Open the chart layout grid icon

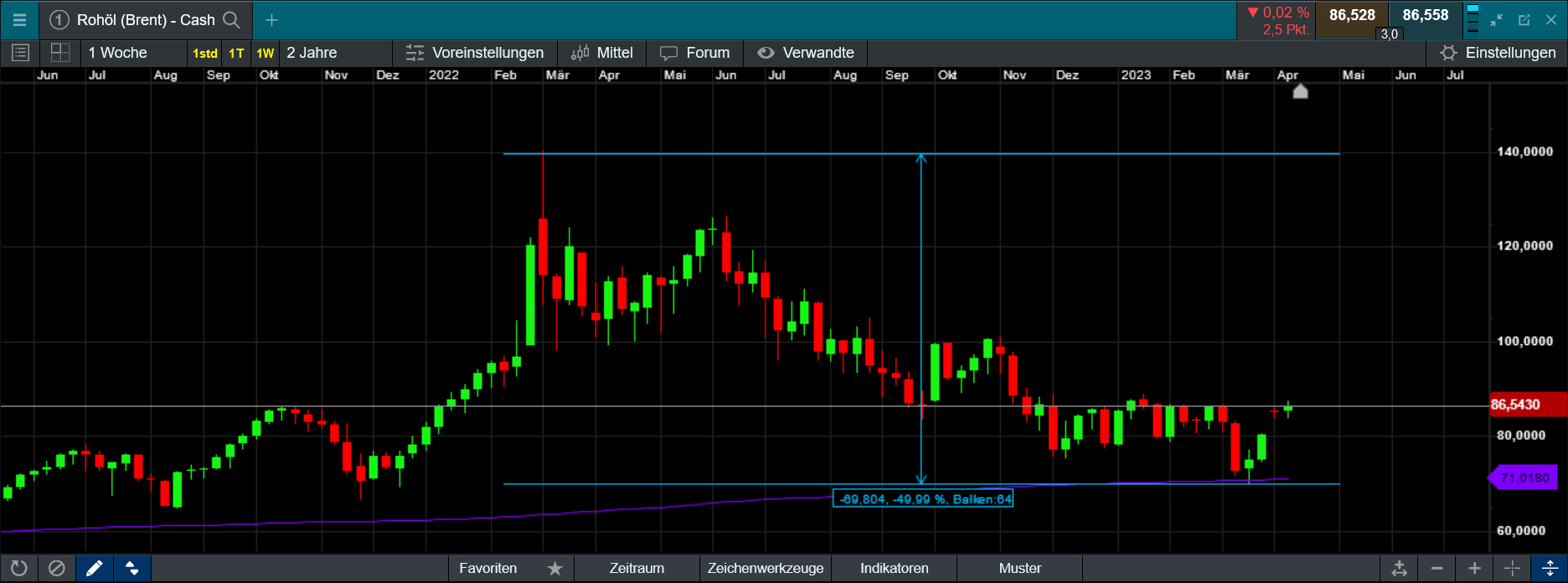point(60,53)
